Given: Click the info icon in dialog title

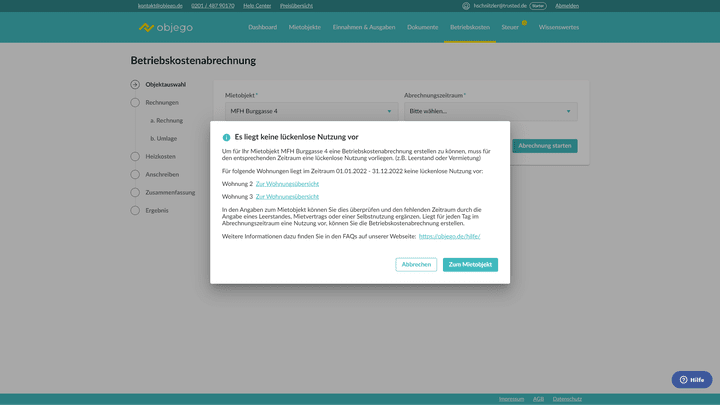Looking at the screenshot, I should [226, 137].
